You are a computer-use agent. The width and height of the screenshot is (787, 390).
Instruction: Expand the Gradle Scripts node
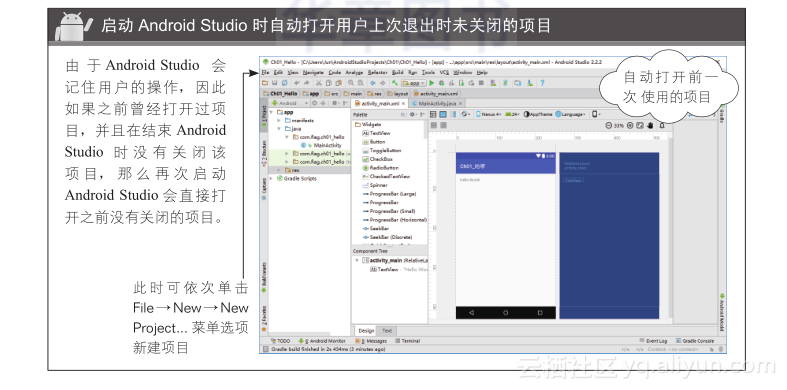272,178
